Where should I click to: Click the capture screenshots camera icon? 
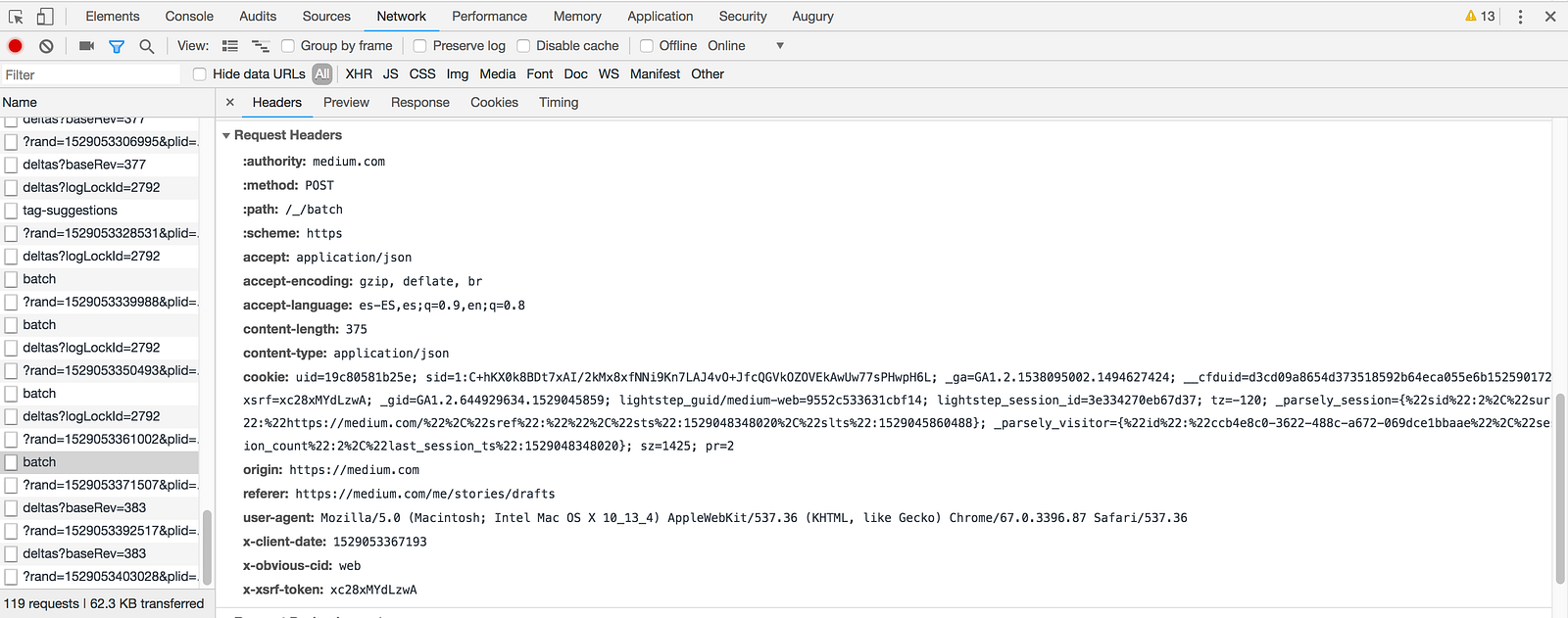[x=86, y=46]
